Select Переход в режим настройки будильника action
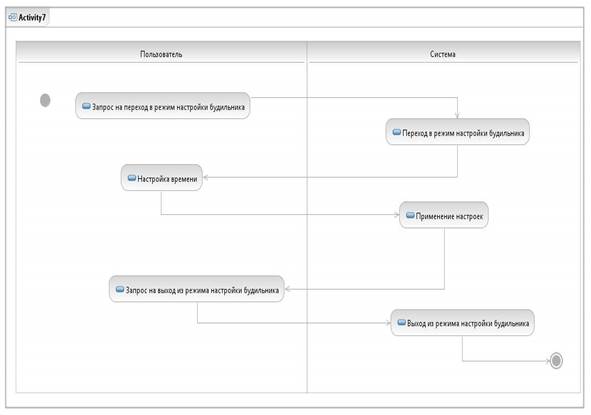The width and height of the screenshot is (591, 415). click(x=458, y=132)
